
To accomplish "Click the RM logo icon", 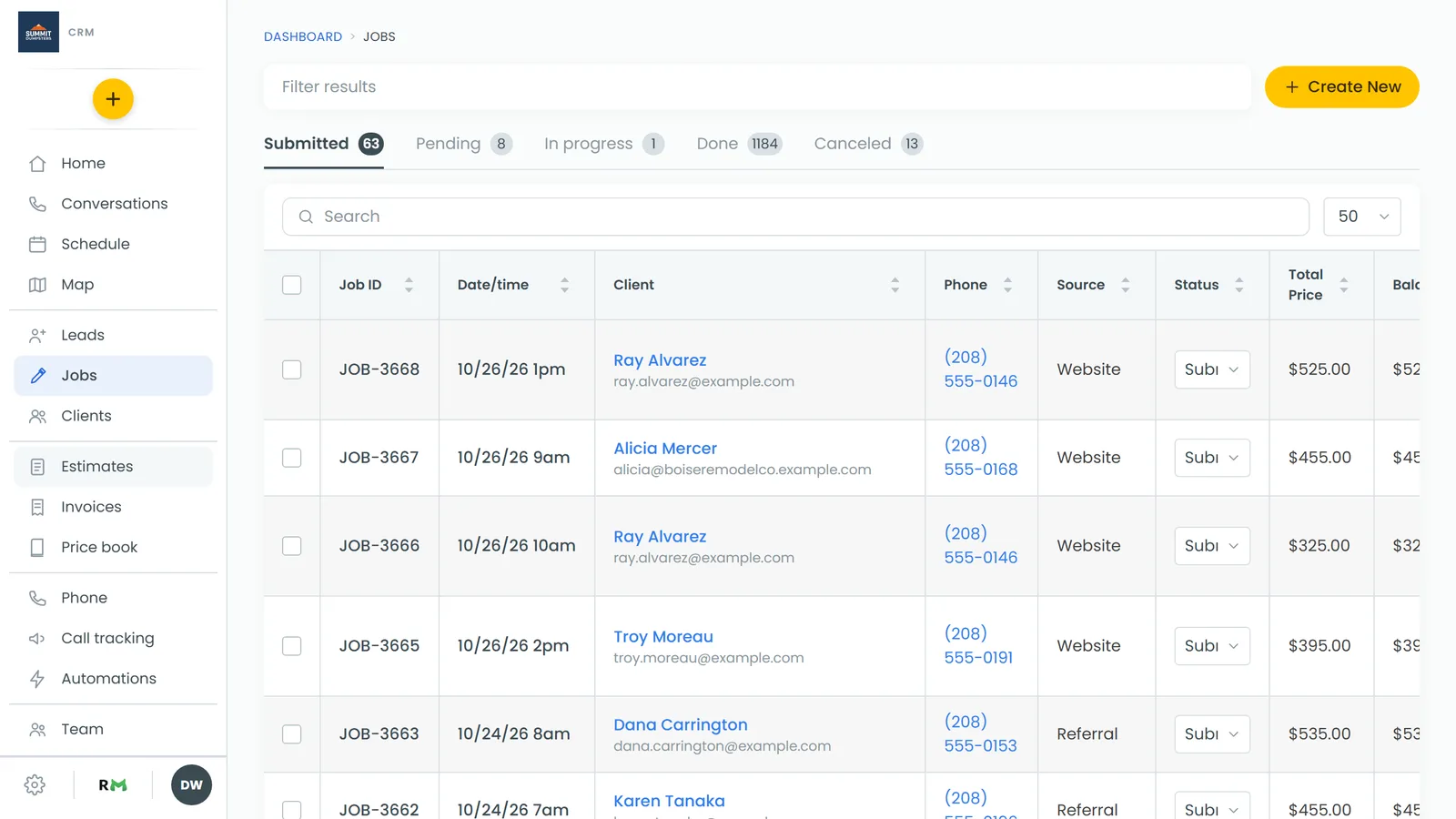I will [x=113, y=785].
